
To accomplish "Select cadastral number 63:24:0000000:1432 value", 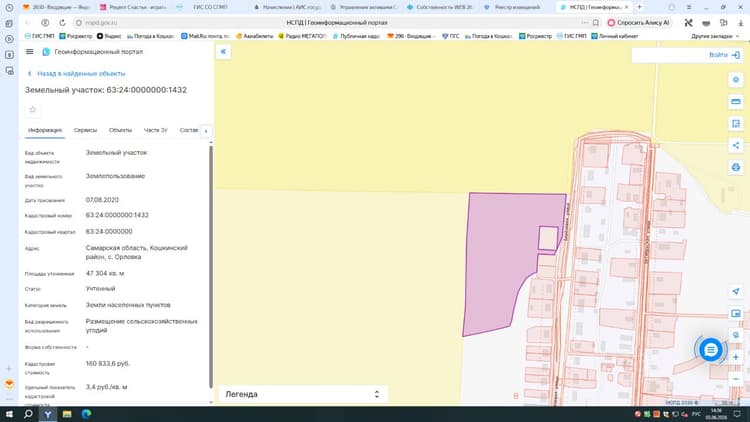I will (x=117, y=215).
